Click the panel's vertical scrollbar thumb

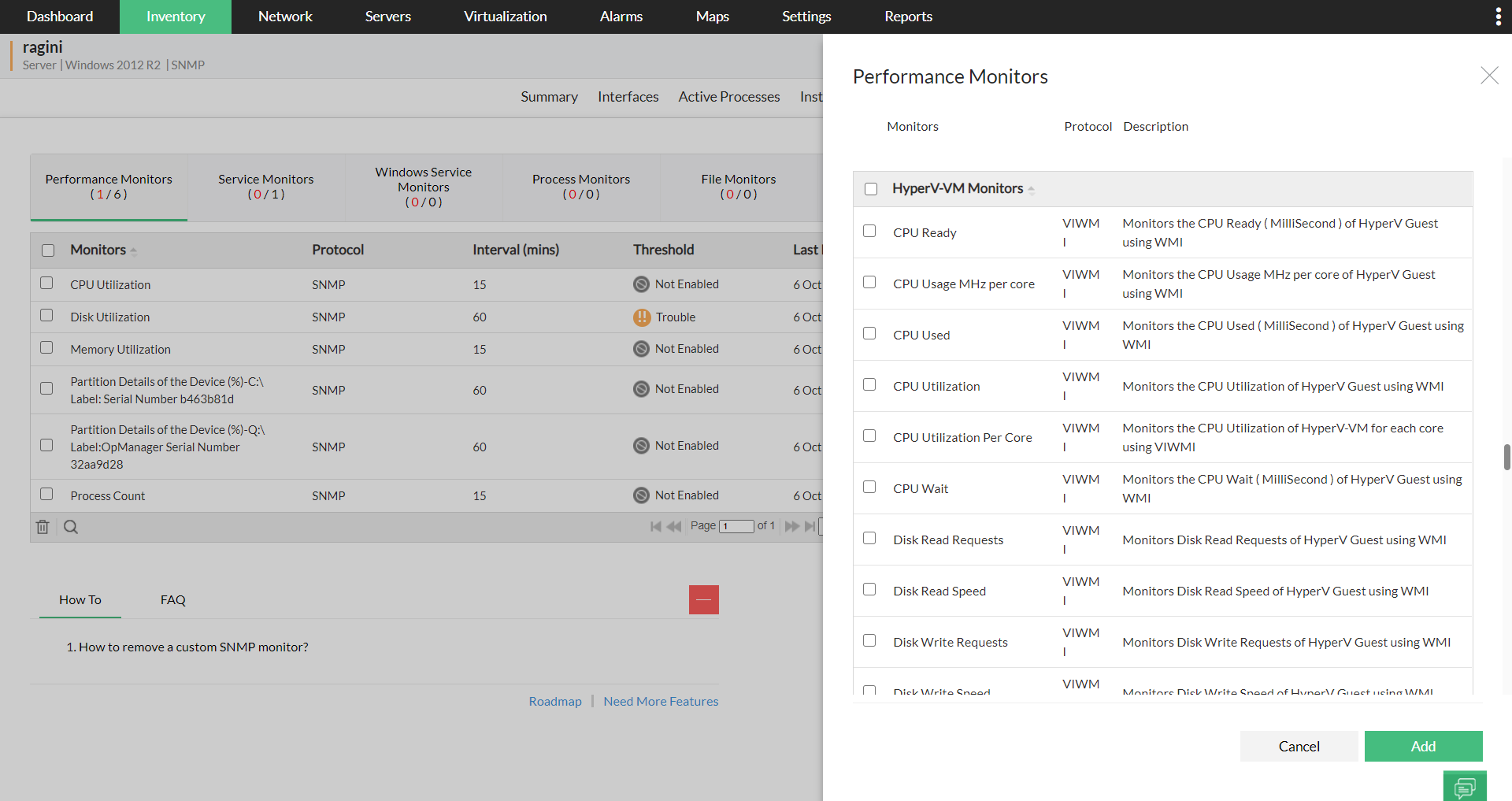[x=1506, y=457]
